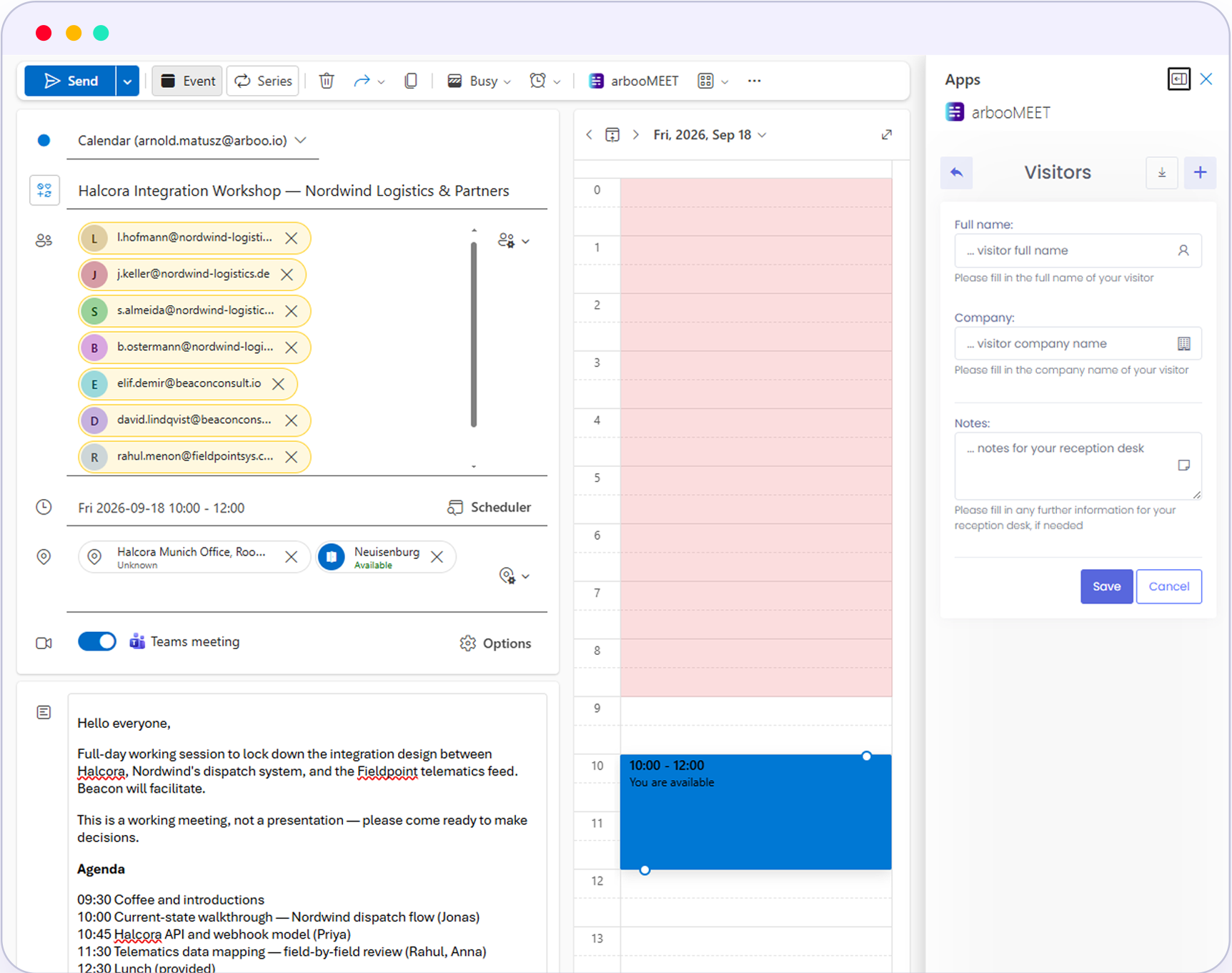Click the note icon in notes field

1184,465
